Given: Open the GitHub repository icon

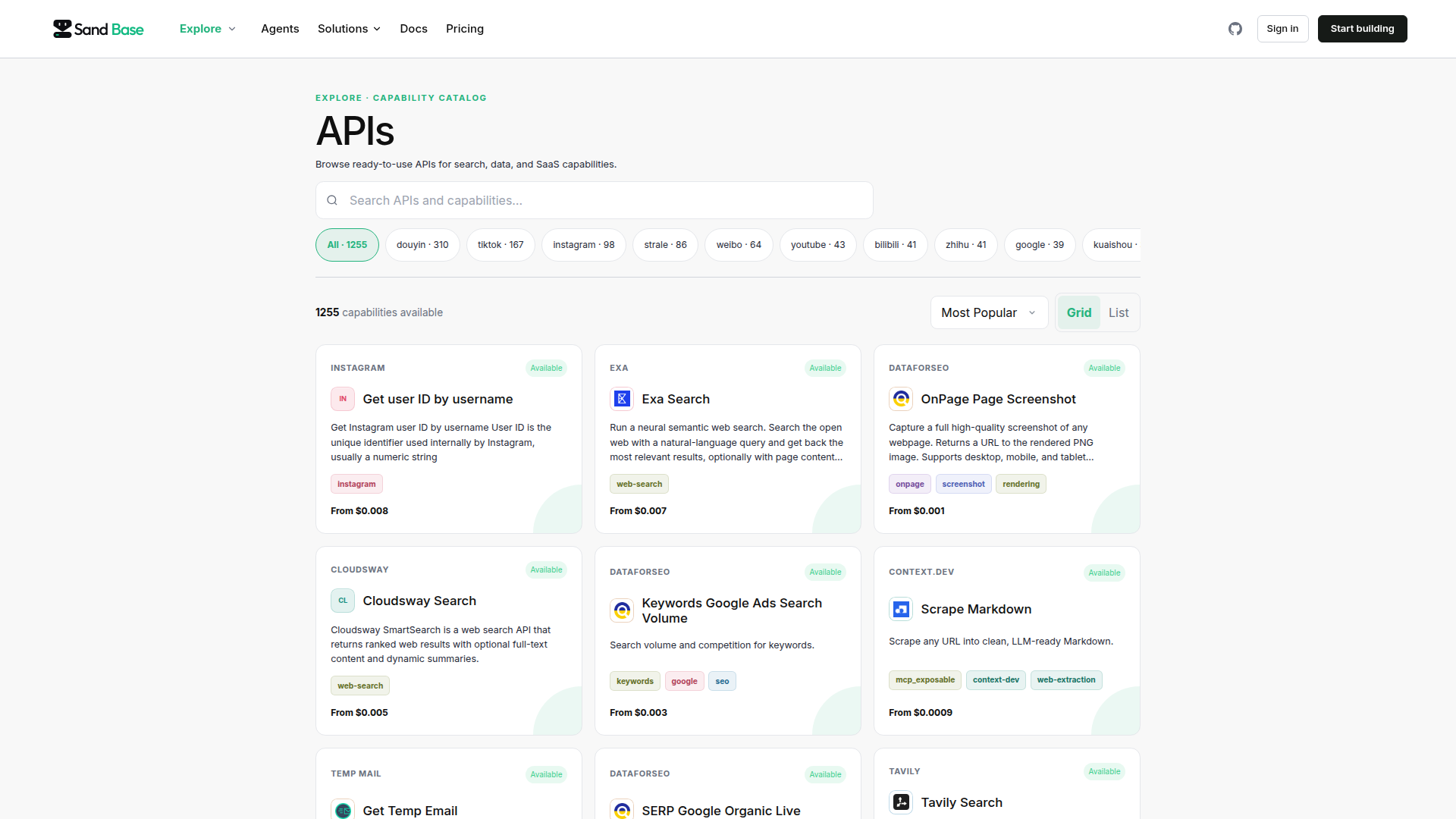Looking at the screenshot, I should 1235,29.
